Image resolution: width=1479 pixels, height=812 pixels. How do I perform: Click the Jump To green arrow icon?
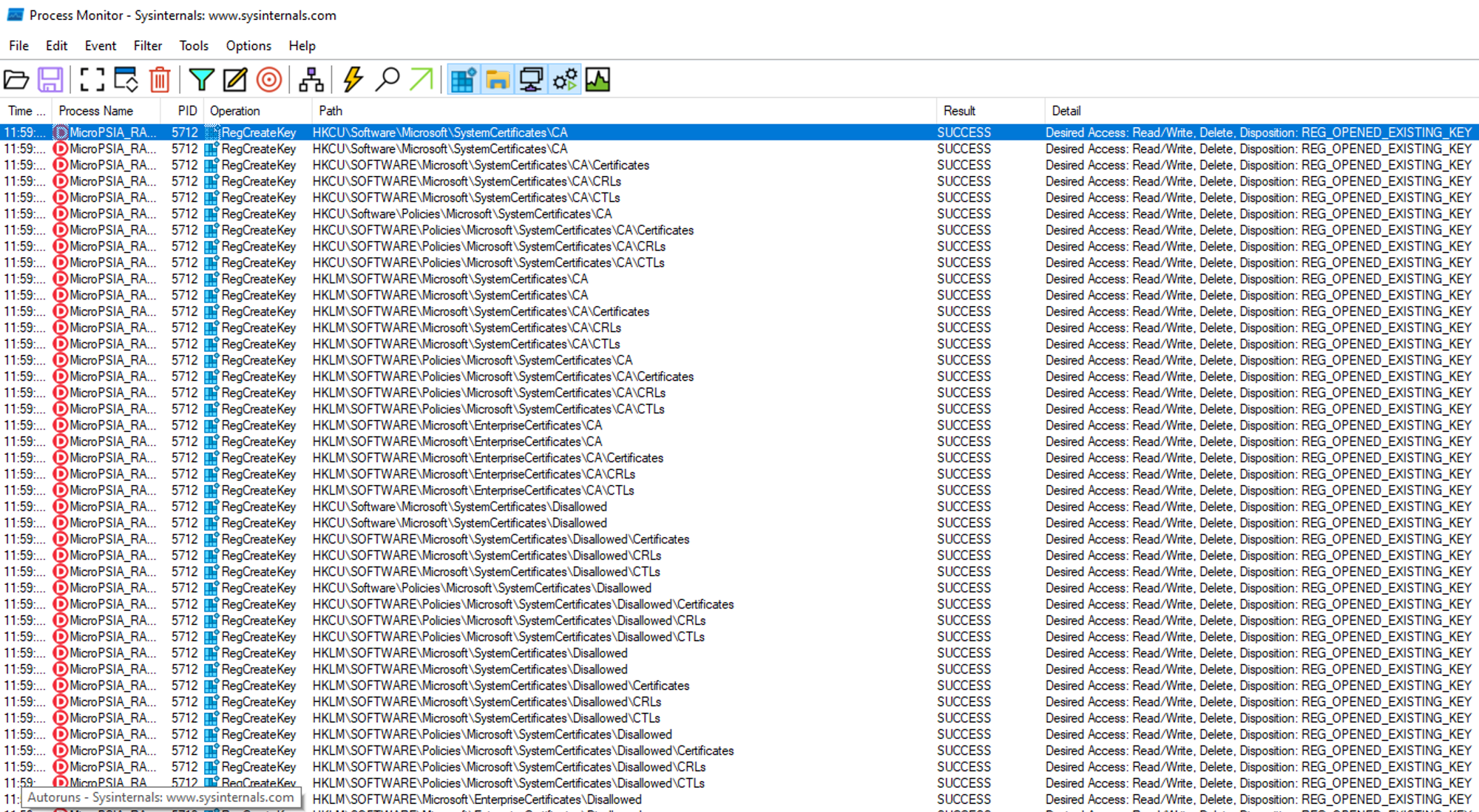(422, 80)
